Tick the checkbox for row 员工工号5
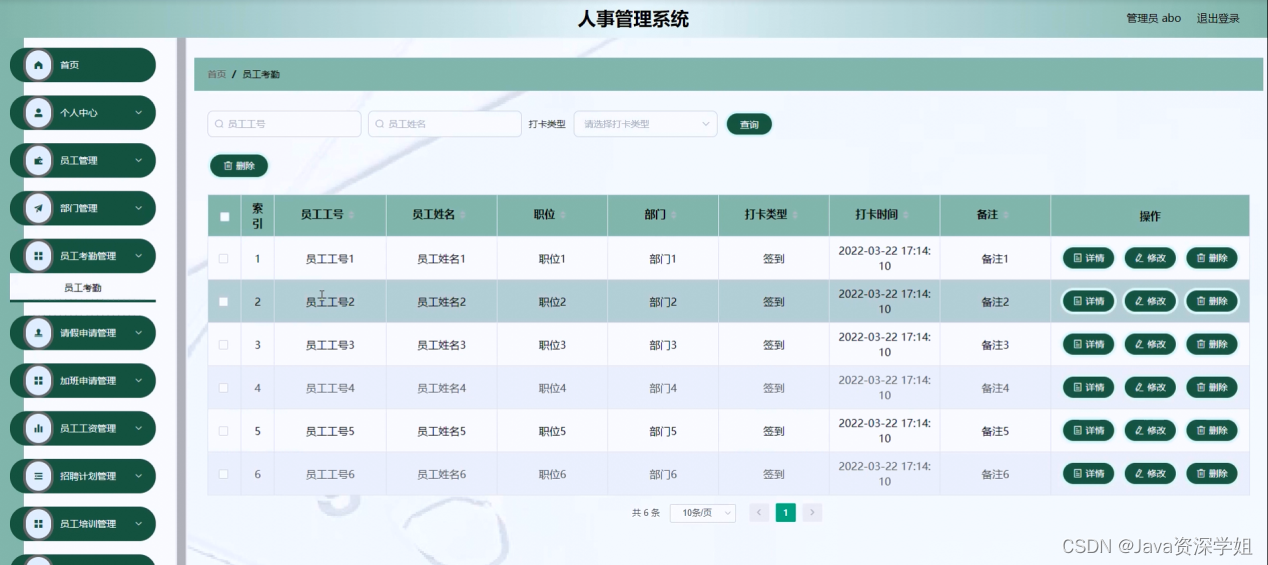1268x565 pixels. click(224, 431)
